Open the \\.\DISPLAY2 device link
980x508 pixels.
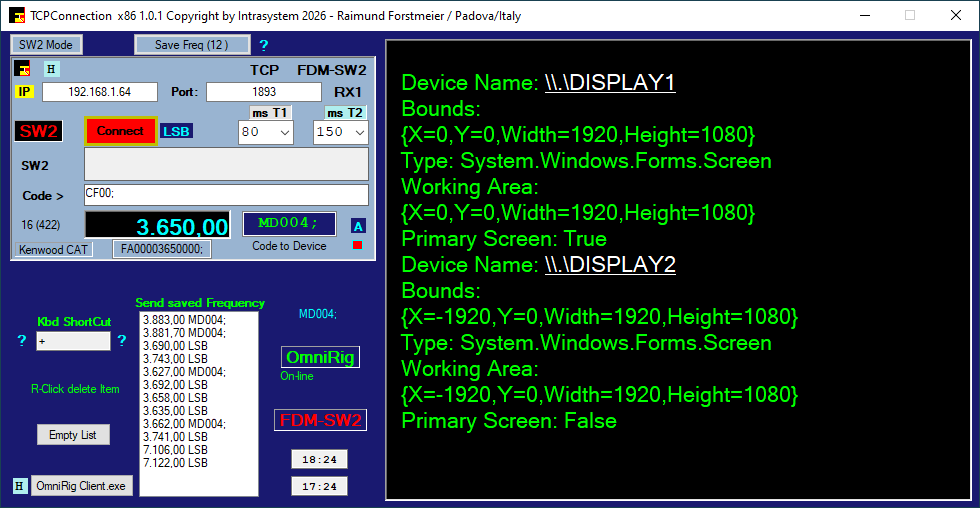(x=610, y=265)
